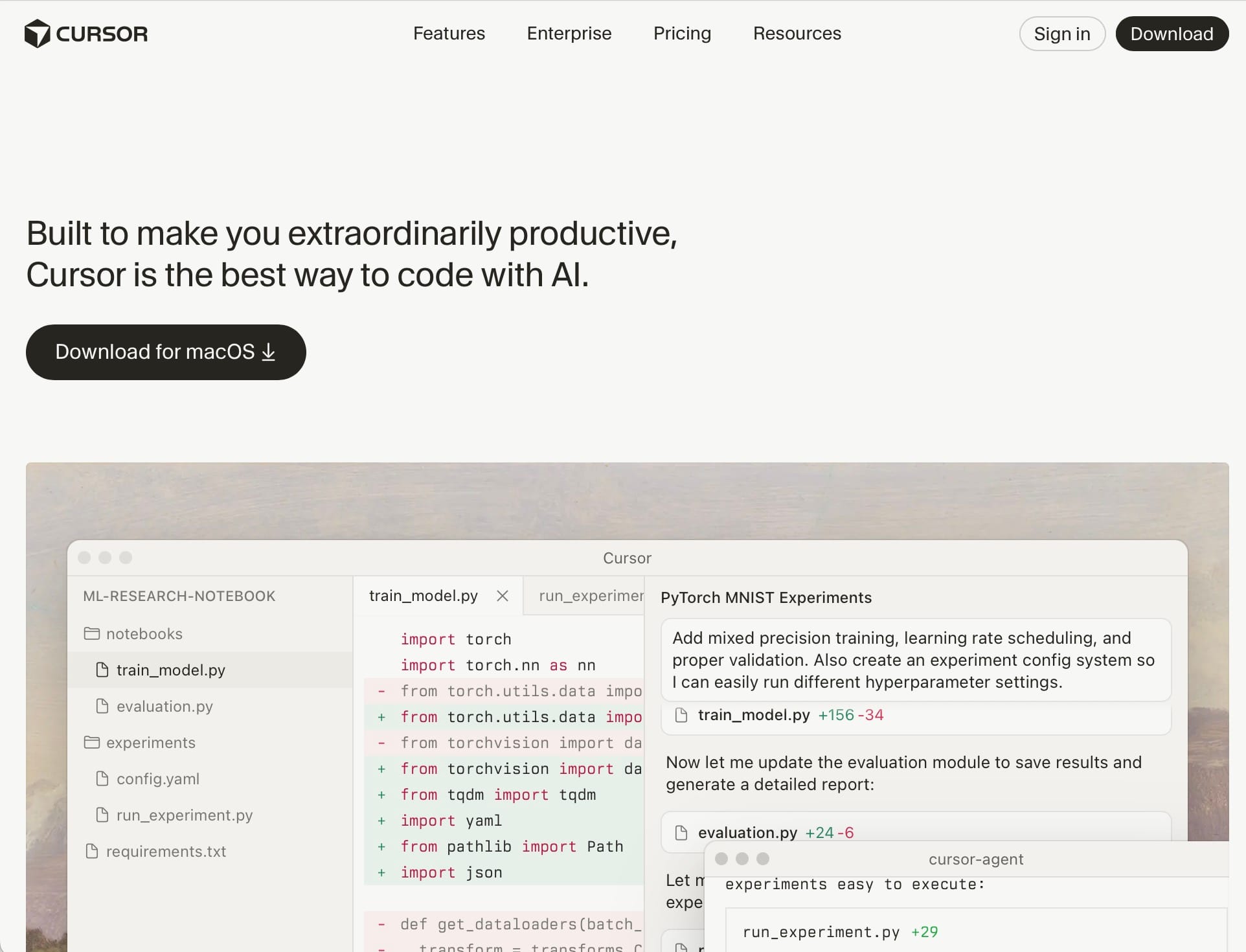
Task: Click the file icon beside config.yaml
Action: click(x=102, y=778)
